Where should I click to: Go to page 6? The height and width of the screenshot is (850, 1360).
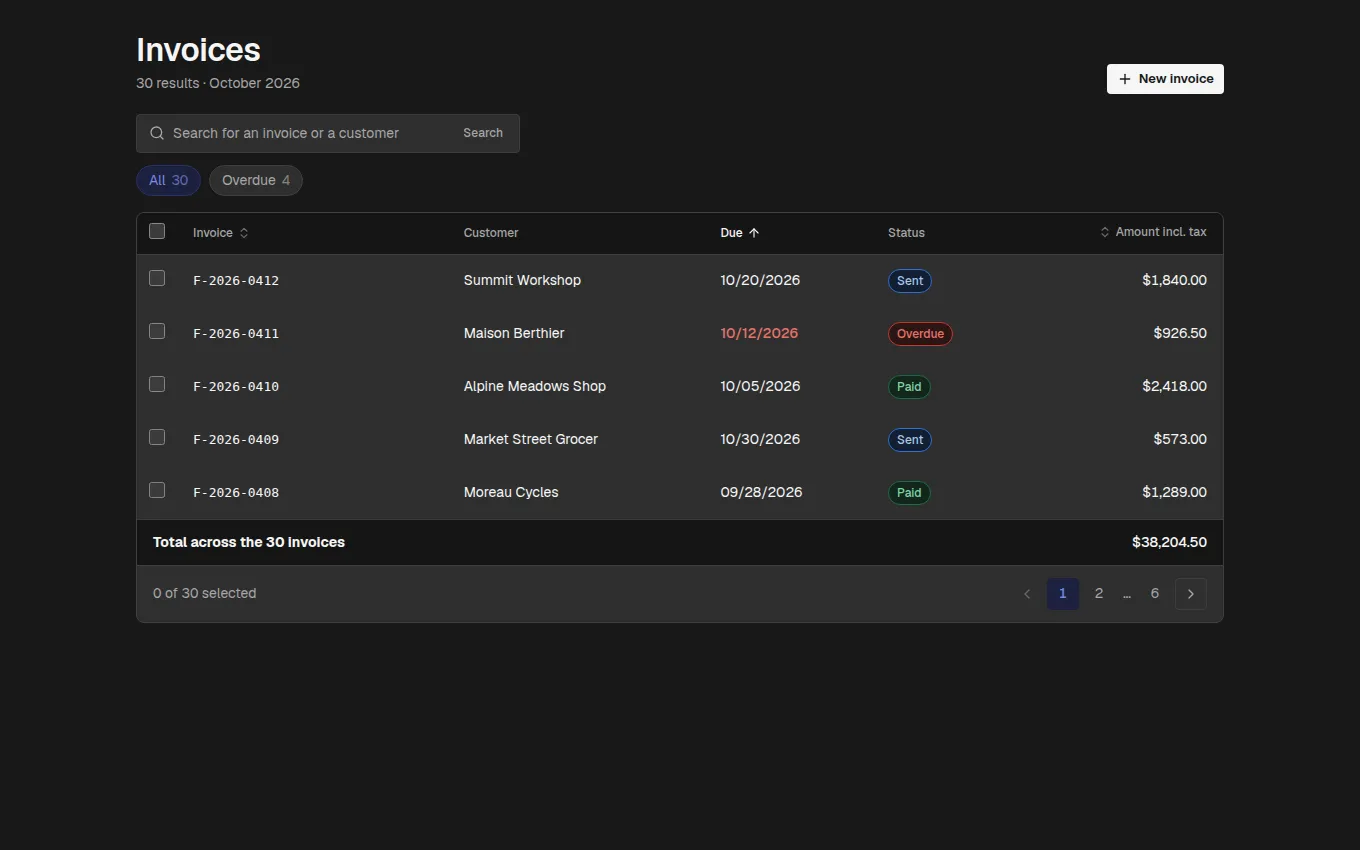click(1155, 594)
